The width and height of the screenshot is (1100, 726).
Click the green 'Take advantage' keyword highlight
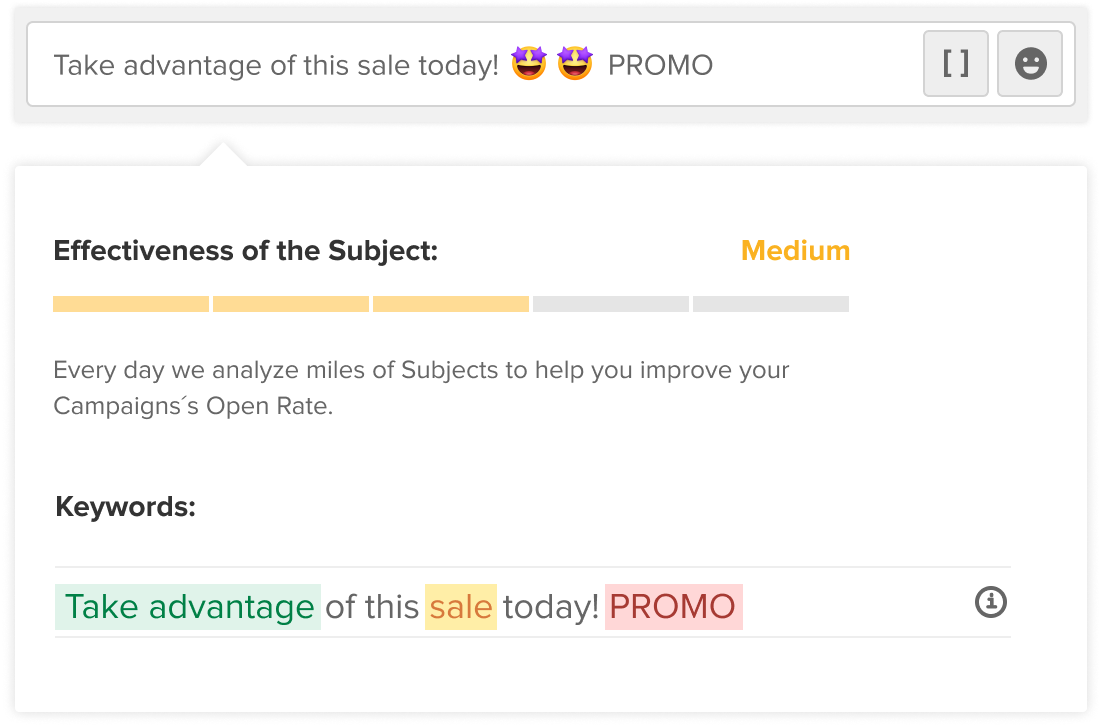[x=188, y=607]
